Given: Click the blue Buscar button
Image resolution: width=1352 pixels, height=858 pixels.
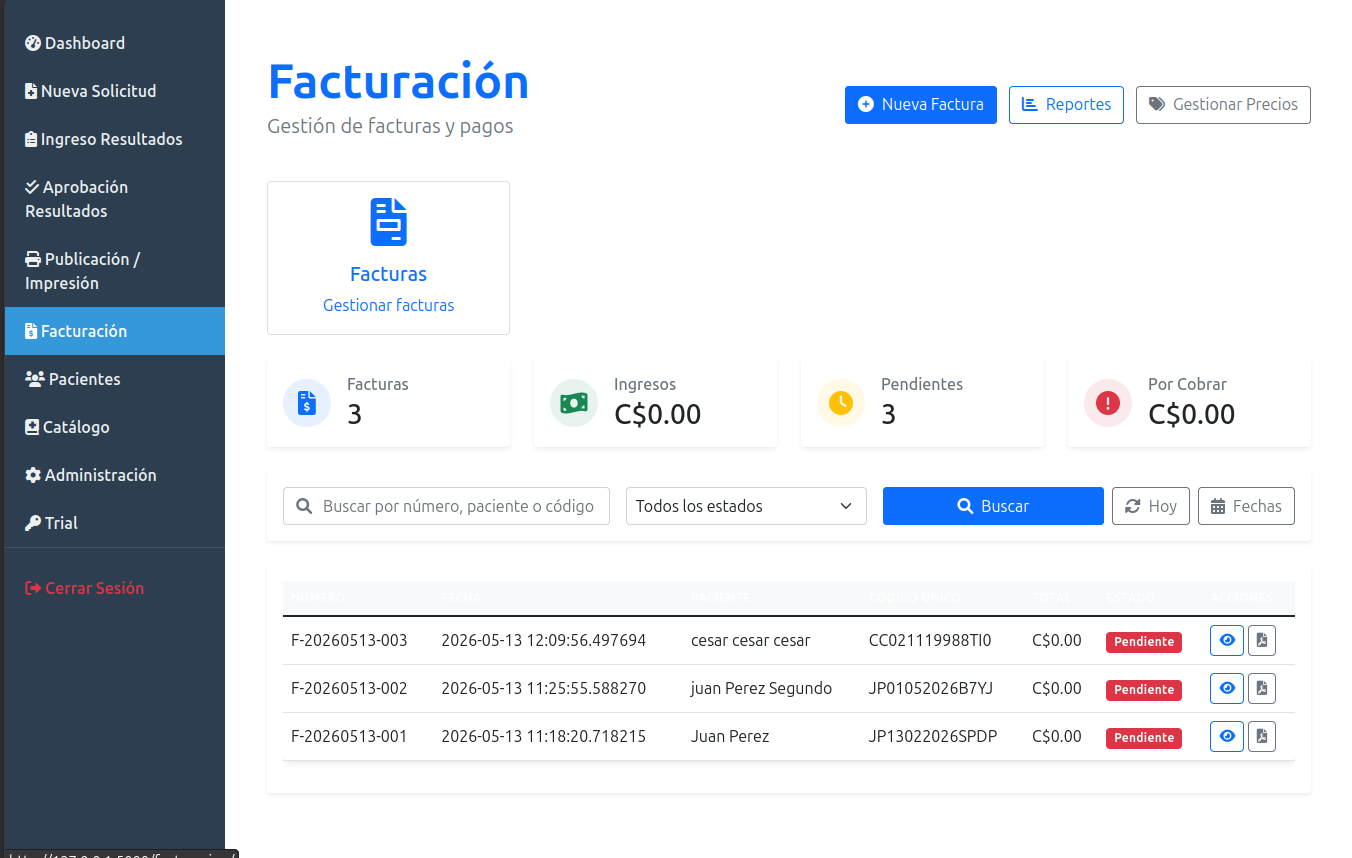Looking at the screenshot, I should (x=993, y=506).
